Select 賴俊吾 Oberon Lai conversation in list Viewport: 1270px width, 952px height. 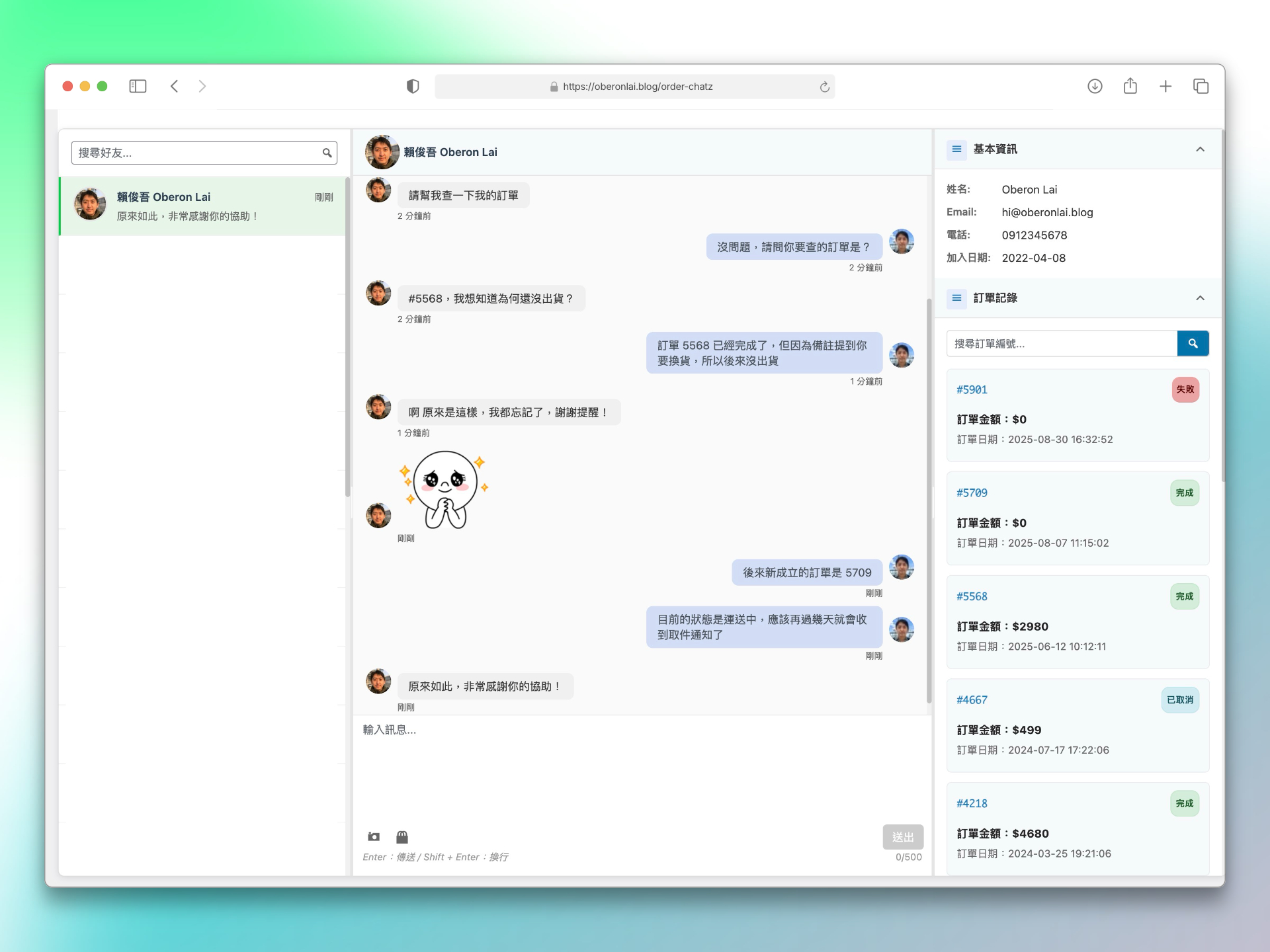coord(202,206)
